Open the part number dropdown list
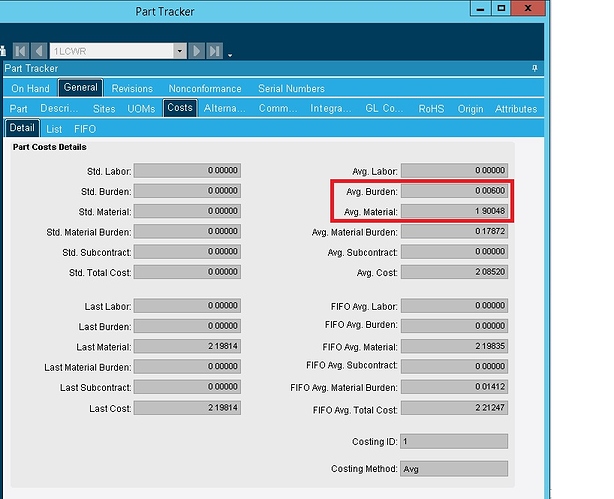The height and width of the screenshot is (499, 614). coord(180,51)
